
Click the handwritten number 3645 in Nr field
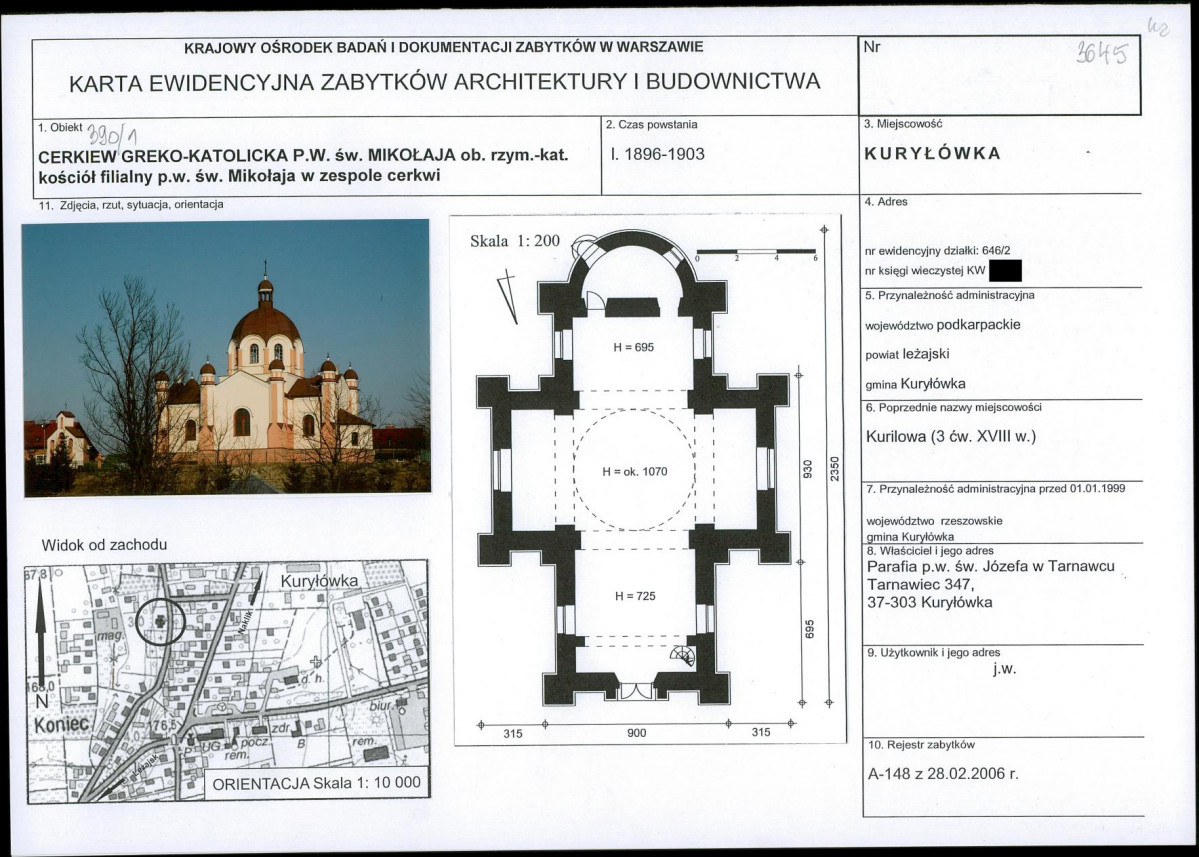tap(1102, 53)
